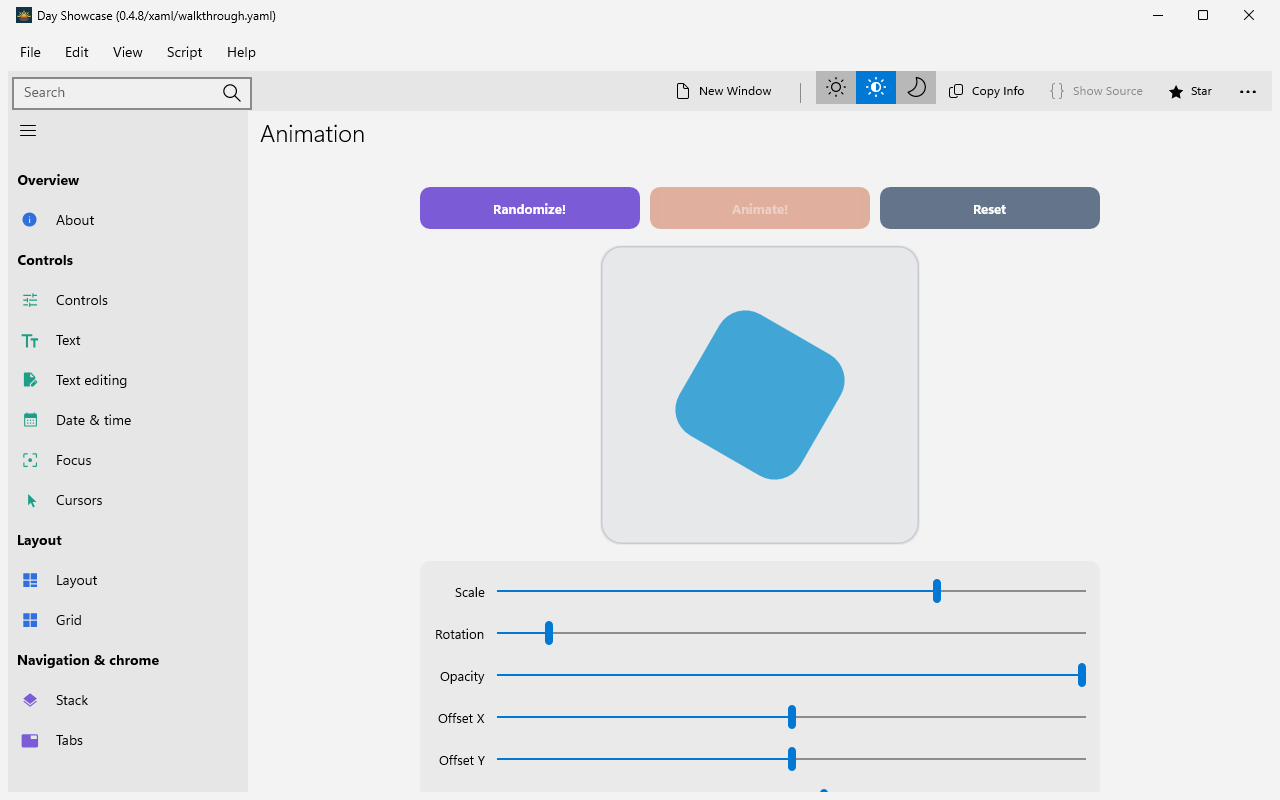Select Text editing in the sidebar
Viewport: 1280px width, 800px height.
128,380
